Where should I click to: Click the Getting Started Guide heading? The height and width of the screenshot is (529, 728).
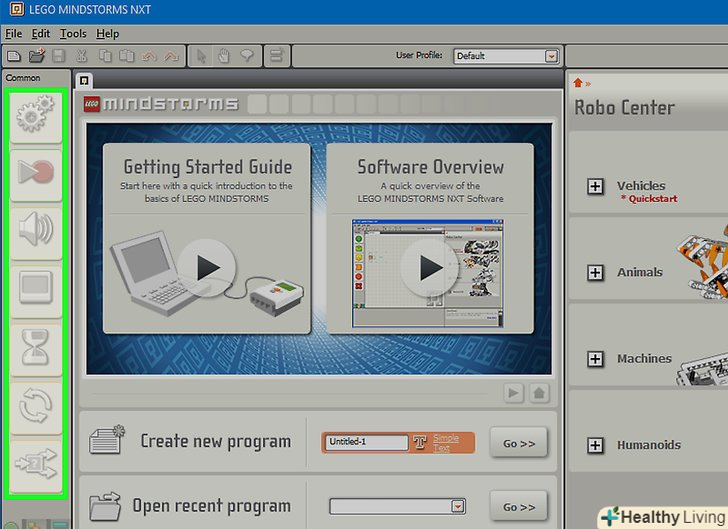pos(208,167)
